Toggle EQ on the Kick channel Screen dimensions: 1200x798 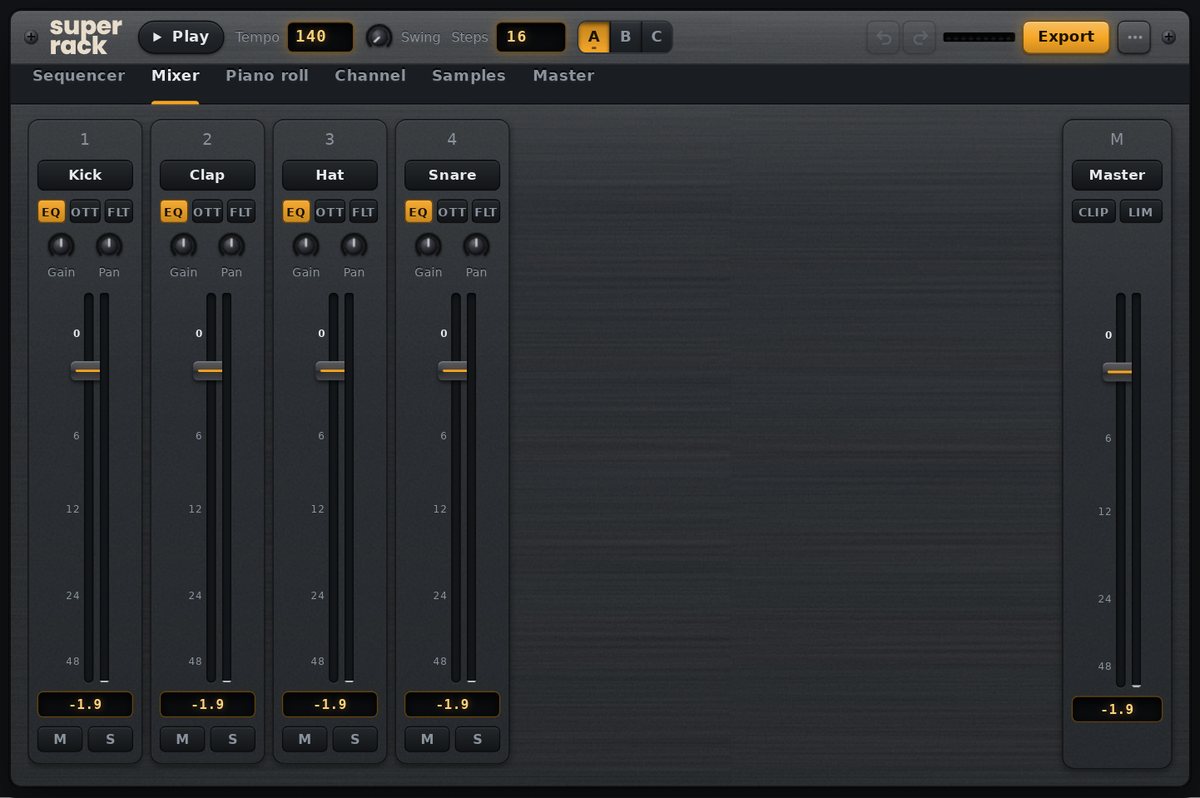[x=51, y=212]
